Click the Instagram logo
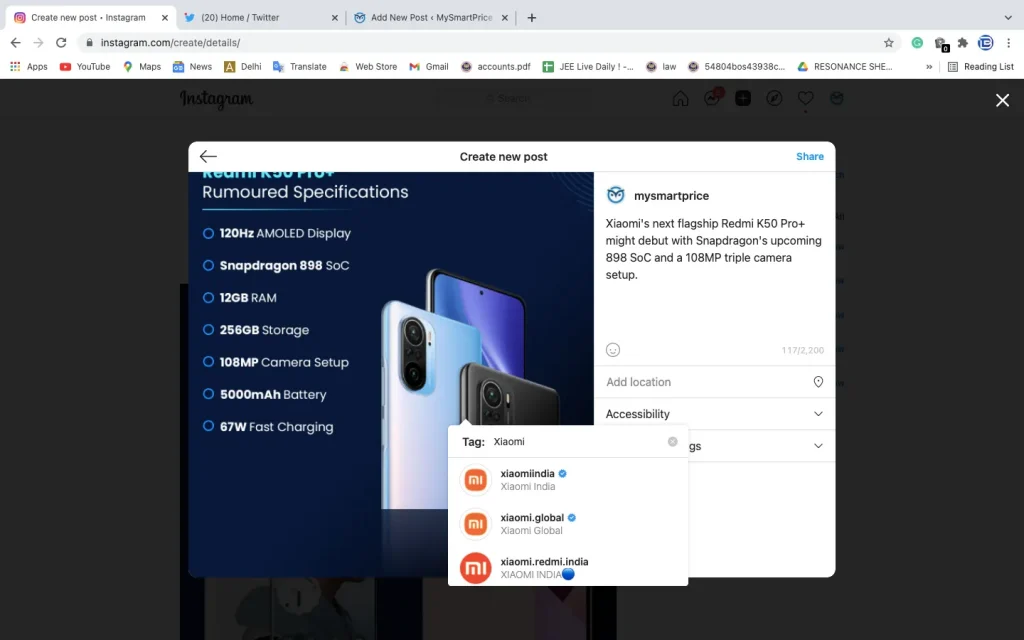The height and width of the screenshot is (640, 1024). [216, 99]
